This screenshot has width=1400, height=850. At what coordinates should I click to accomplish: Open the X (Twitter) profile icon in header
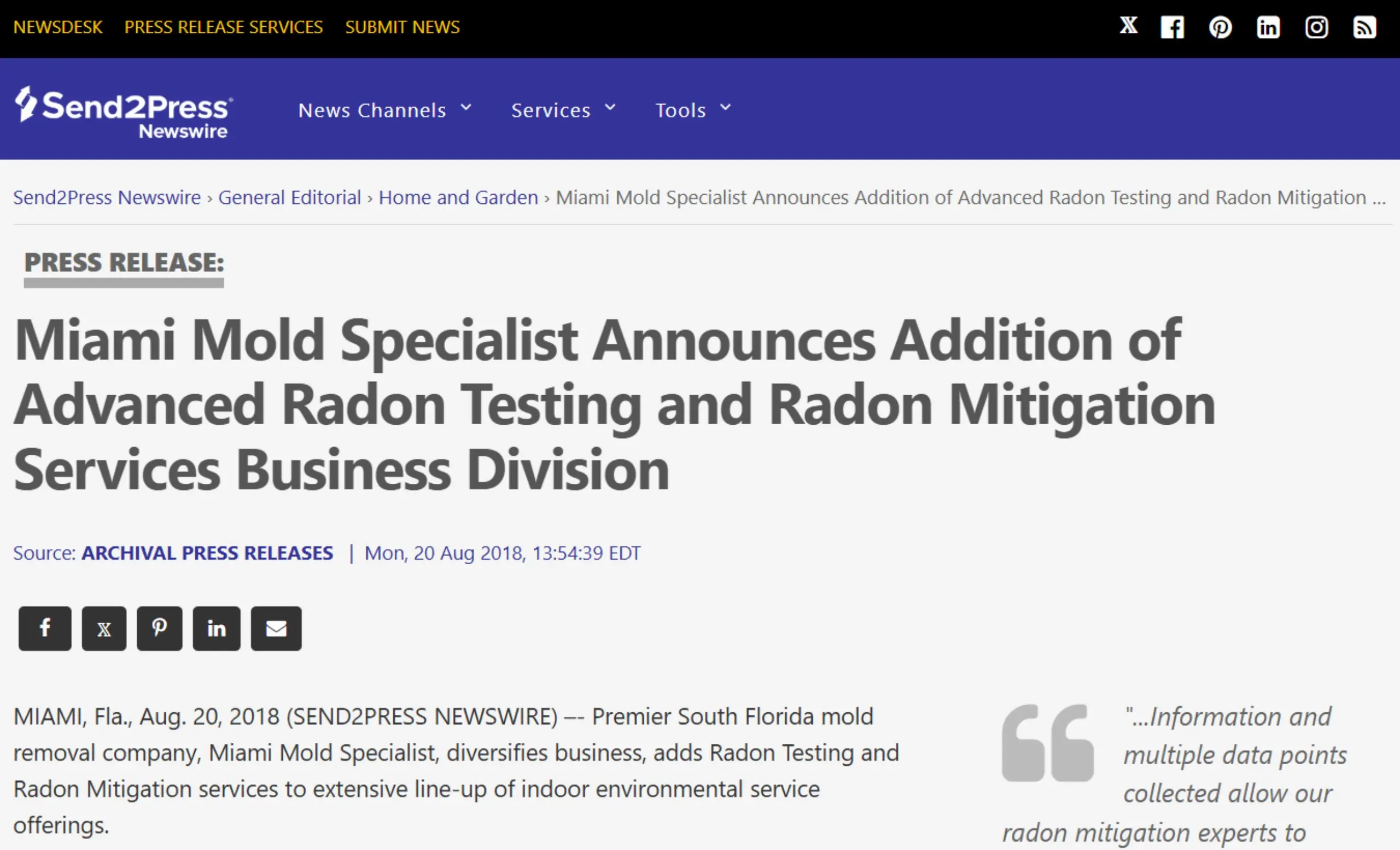tap(1128, 26)
